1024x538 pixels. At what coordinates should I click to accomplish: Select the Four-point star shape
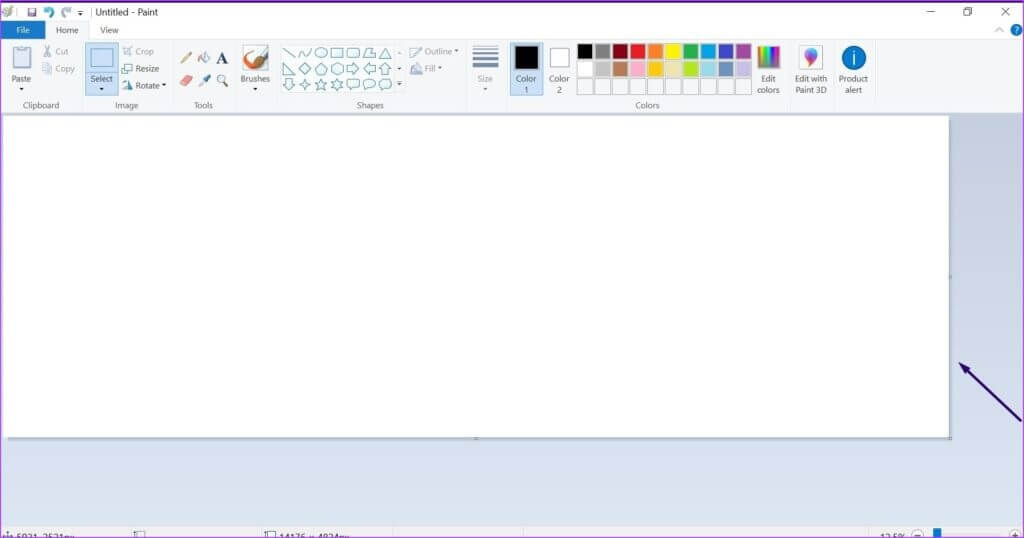click(305, 84)
